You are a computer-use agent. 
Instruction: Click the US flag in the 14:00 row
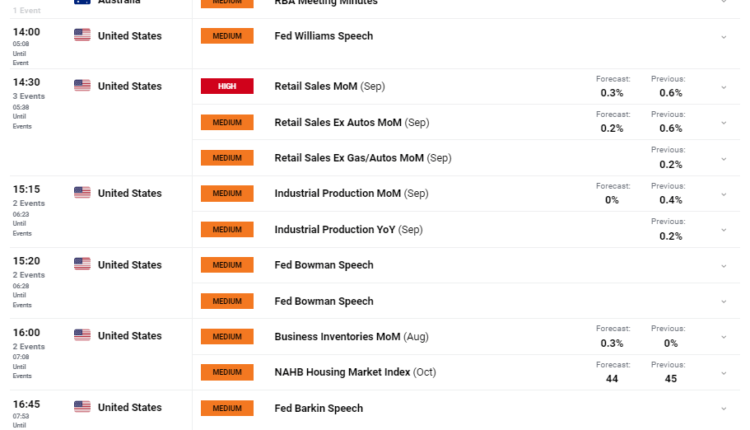[82, 35]
